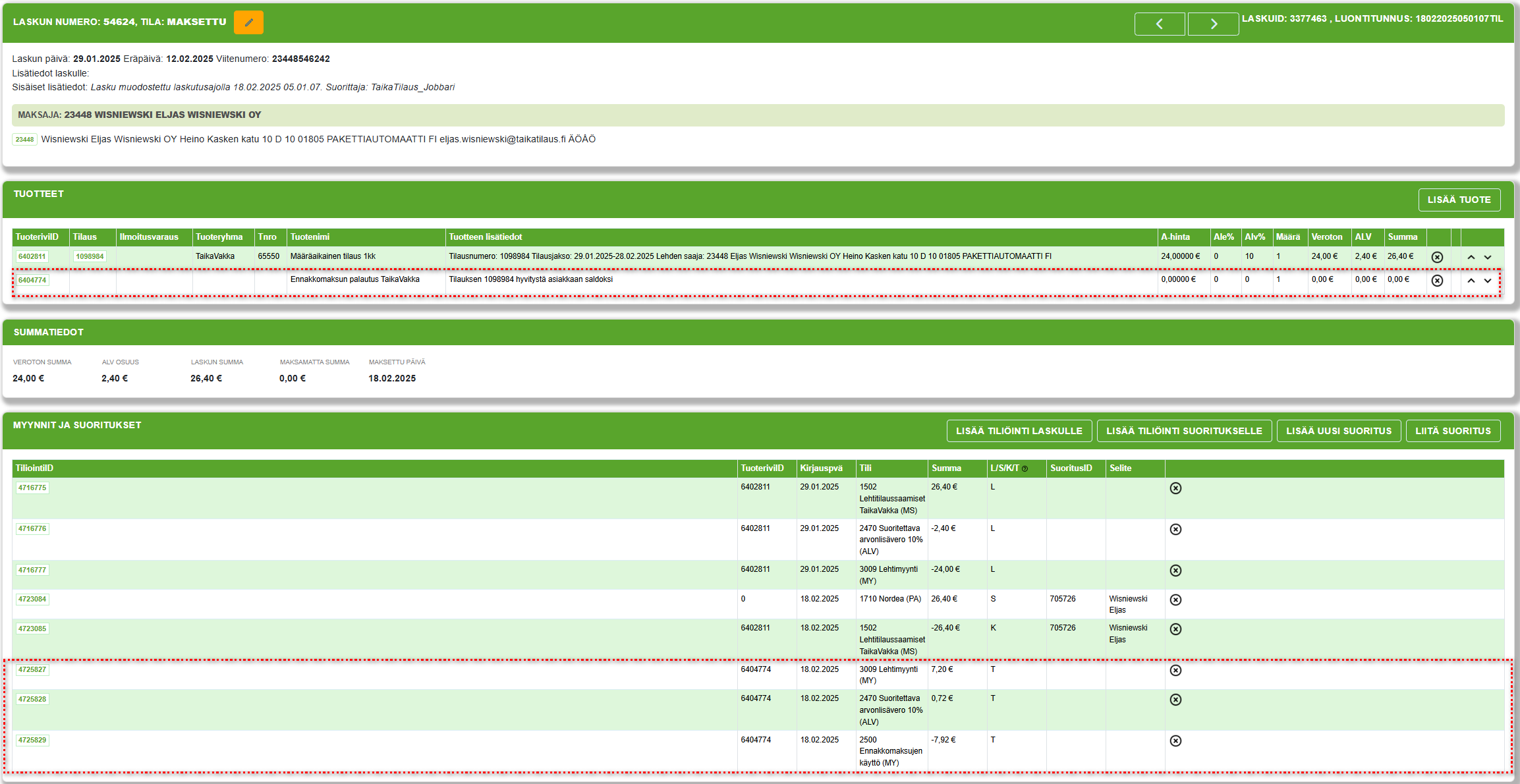
Task: Remove posting 4723084
Action: tap(1175, 600)
